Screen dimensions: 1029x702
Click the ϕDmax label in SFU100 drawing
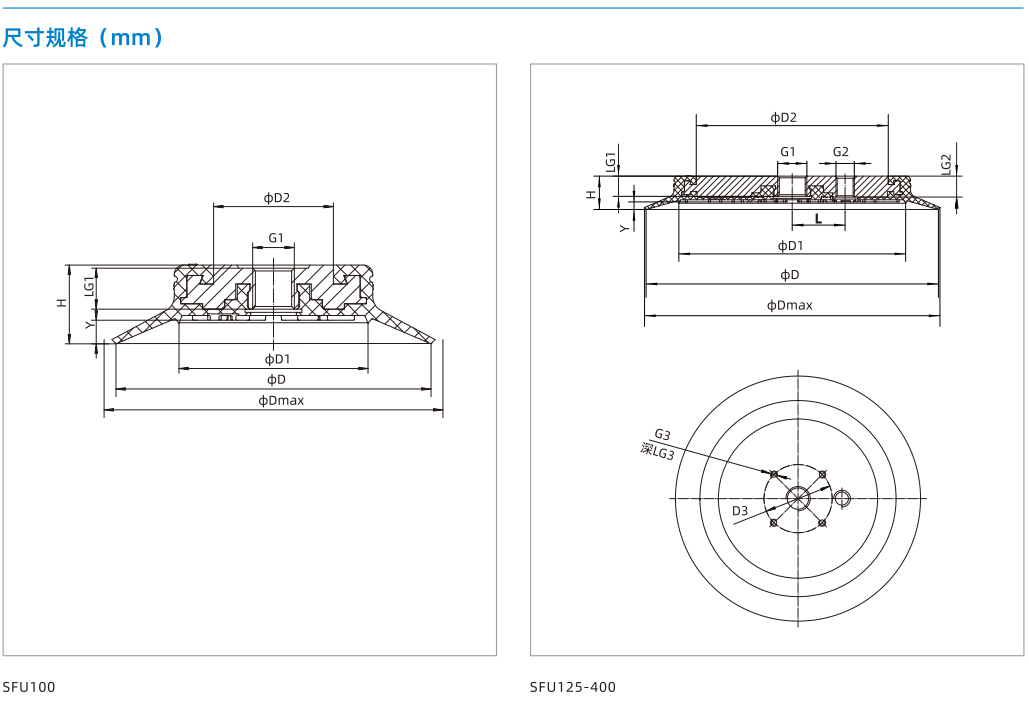[x=281, y=400]
